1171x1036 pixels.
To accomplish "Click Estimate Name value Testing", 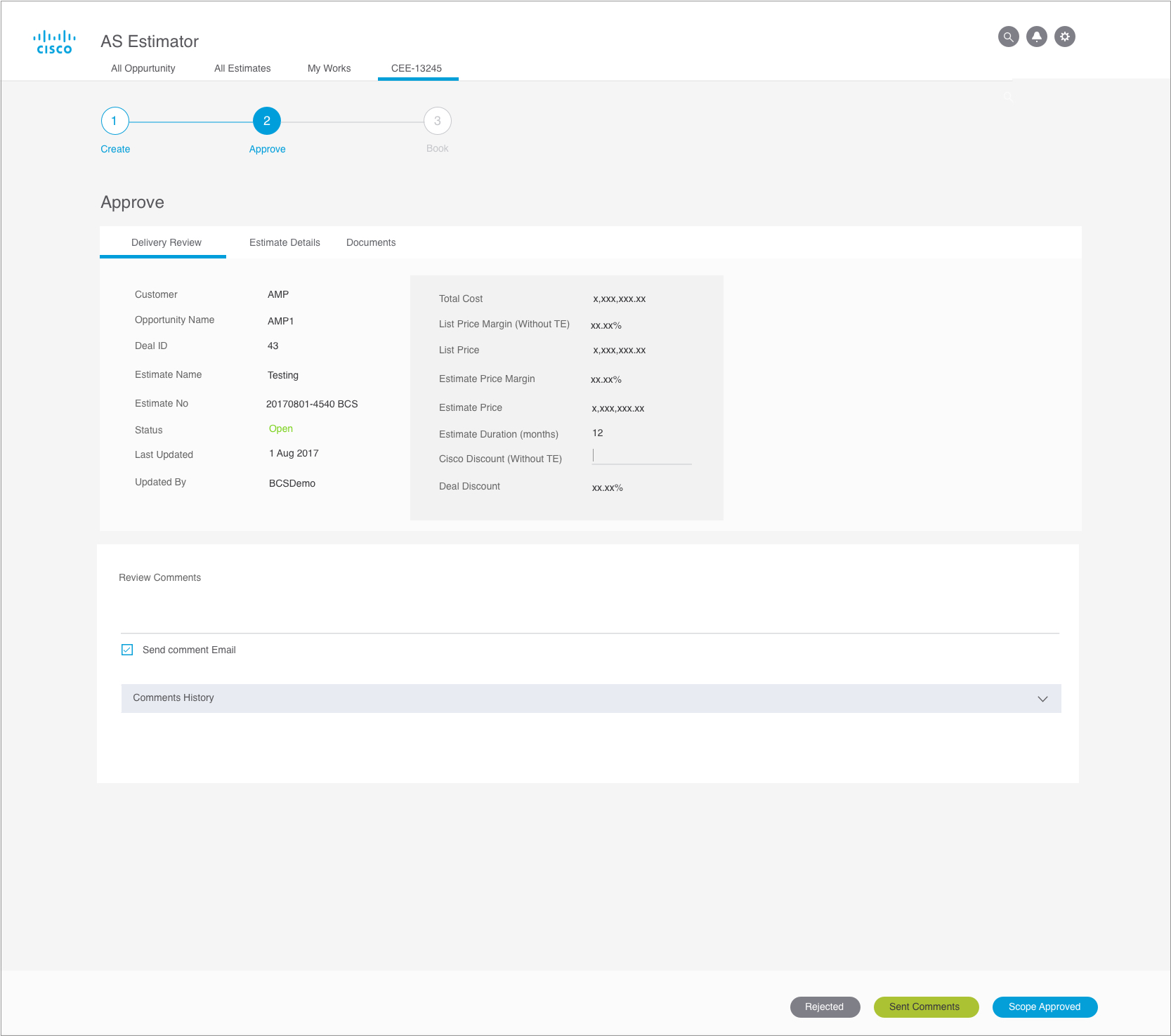I will click(x=283, y=375).
